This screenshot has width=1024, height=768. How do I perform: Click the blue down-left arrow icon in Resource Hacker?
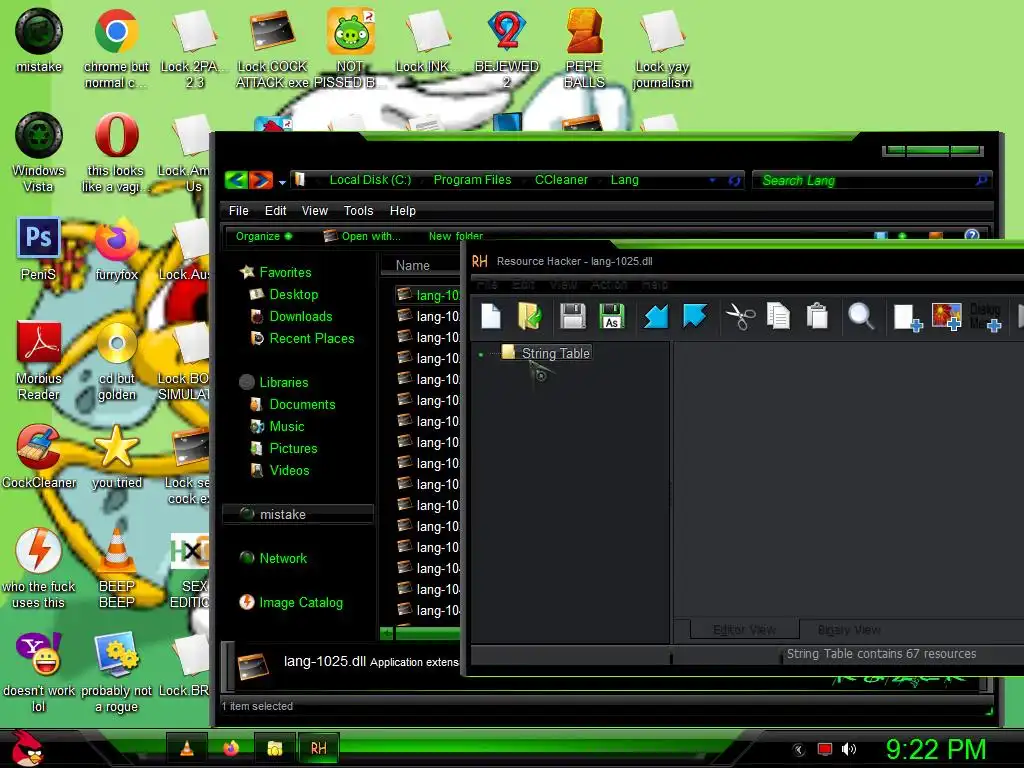(656, 317)
